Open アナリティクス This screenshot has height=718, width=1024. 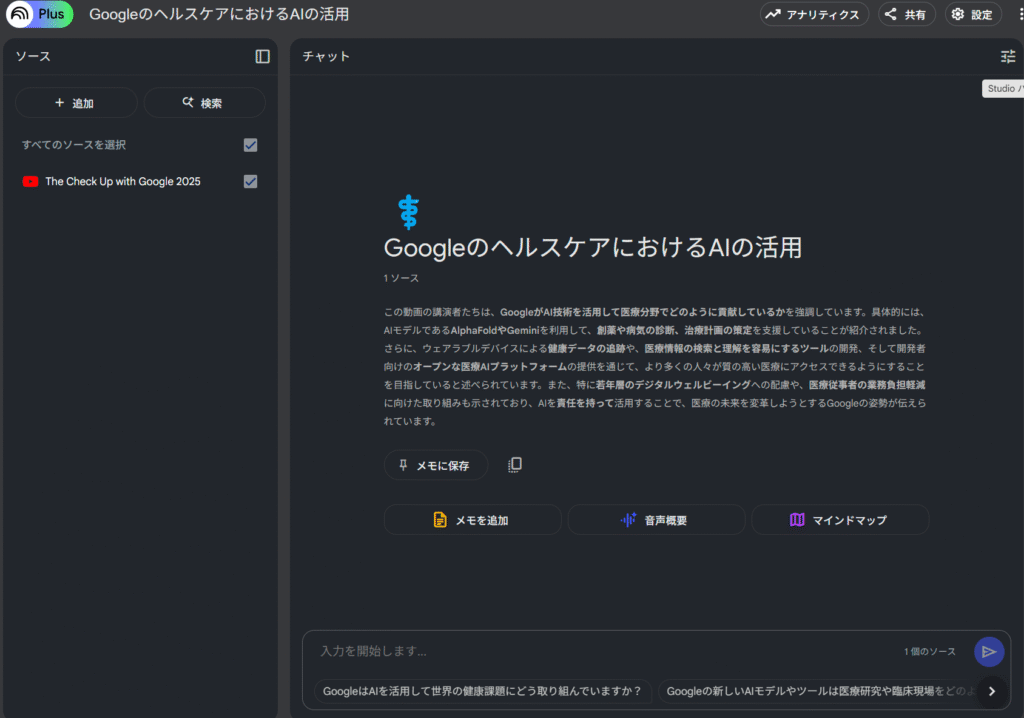click(x=814, y=14)
